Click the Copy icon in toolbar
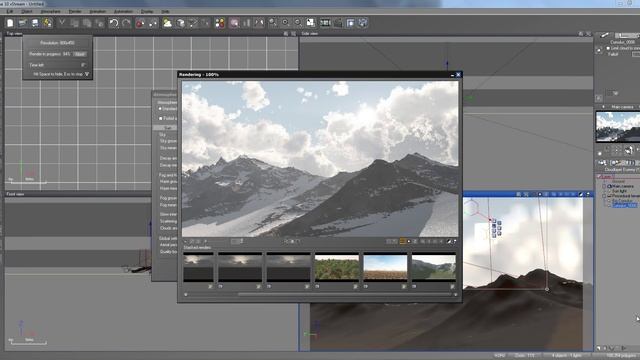The height and width of the screenshot is (360, 640). click(x=75, y=23)
